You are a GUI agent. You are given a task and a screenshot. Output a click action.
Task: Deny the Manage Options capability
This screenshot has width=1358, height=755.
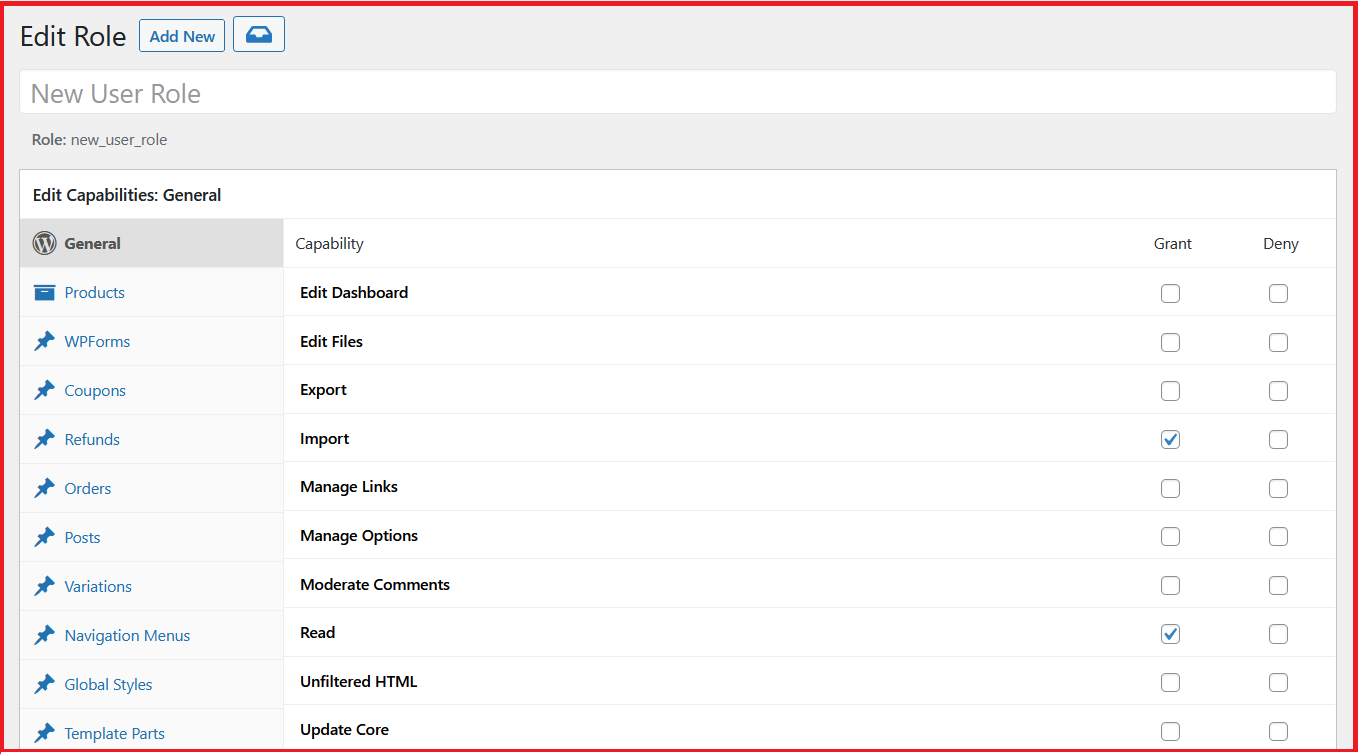click(x=1278, y=536)
